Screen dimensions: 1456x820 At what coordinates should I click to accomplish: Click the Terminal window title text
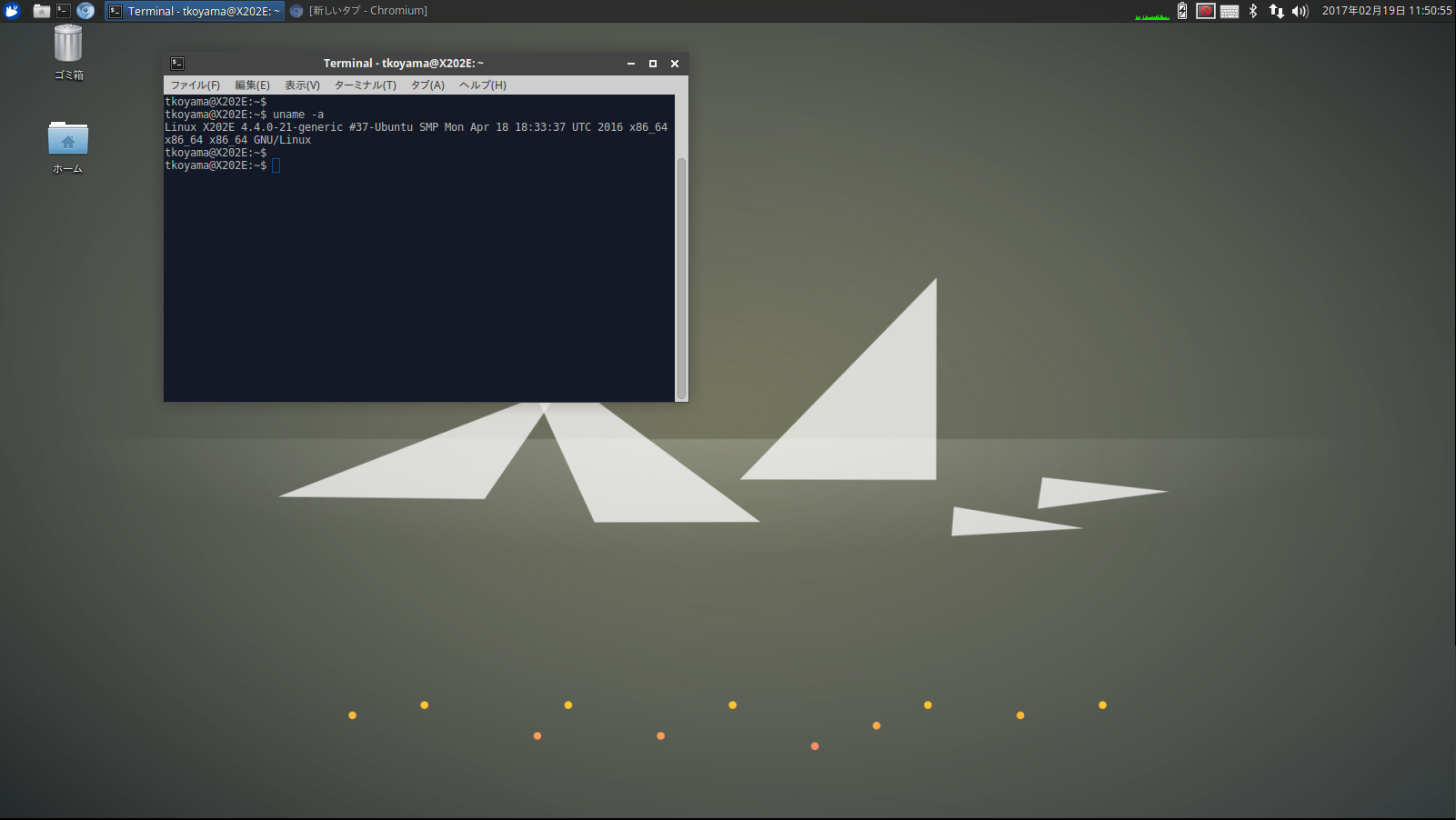pyautogui.click(x=404, y=64)
